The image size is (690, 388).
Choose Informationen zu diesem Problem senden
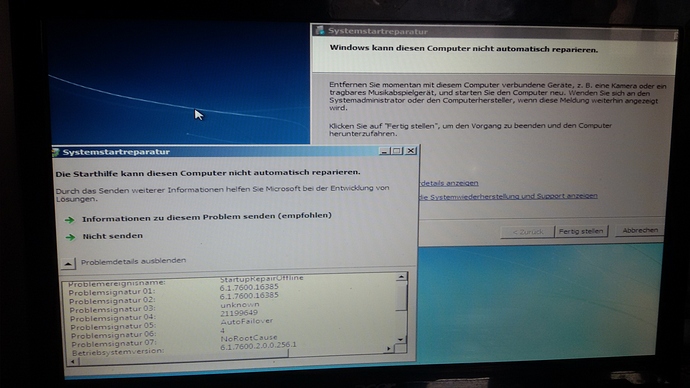[x=207, y=216]
